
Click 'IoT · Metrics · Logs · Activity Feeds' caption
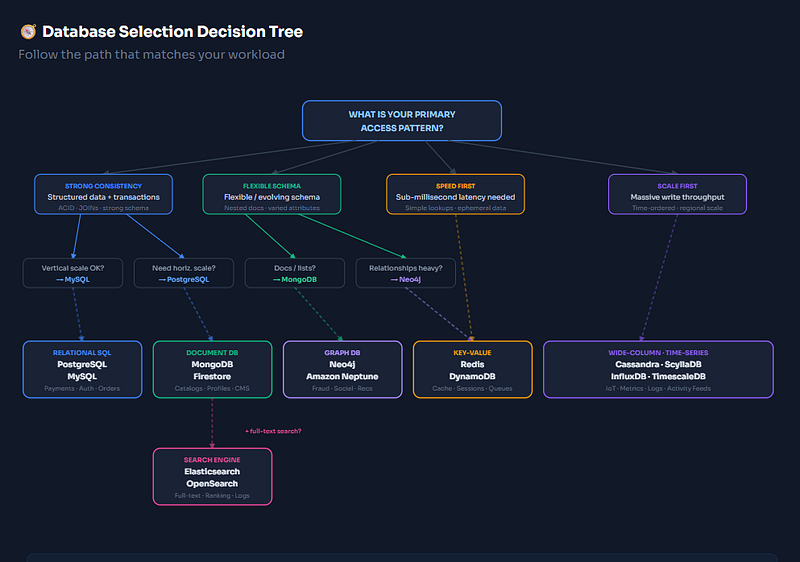tap(658, 389)
